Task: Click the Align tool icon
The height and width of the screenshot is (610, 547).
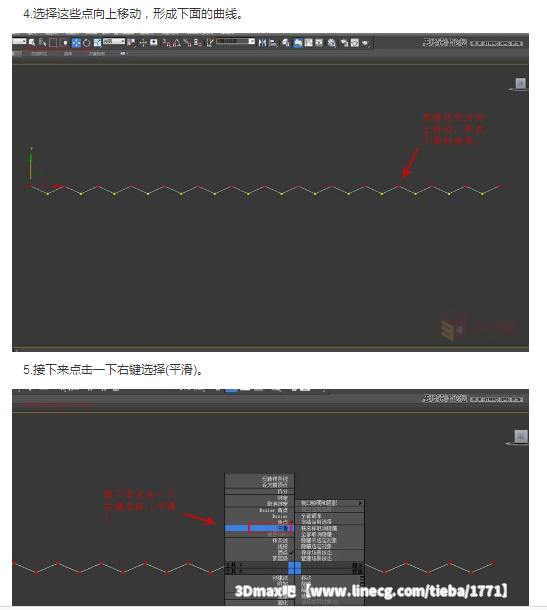Action: [273, 43]
